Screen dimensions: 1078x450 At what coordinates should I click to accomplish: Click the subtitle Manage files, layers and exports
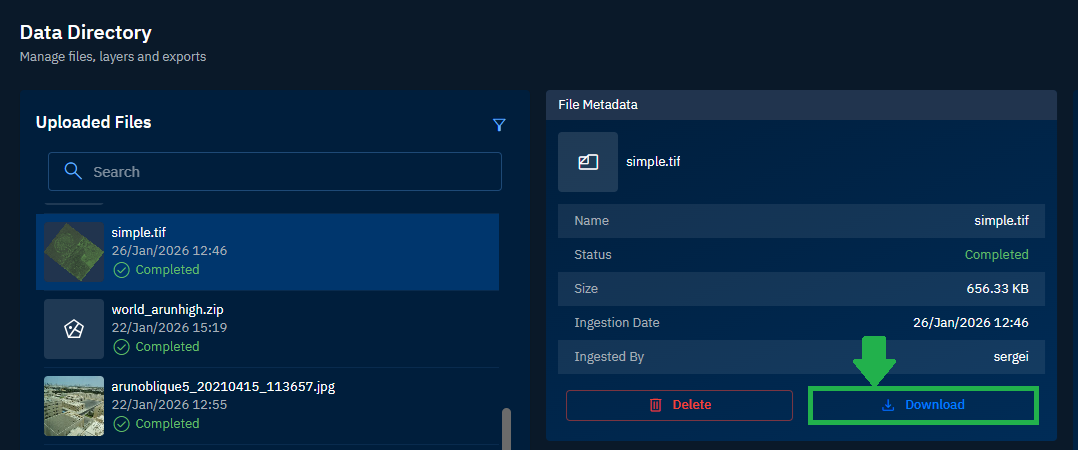click(113, 57)
